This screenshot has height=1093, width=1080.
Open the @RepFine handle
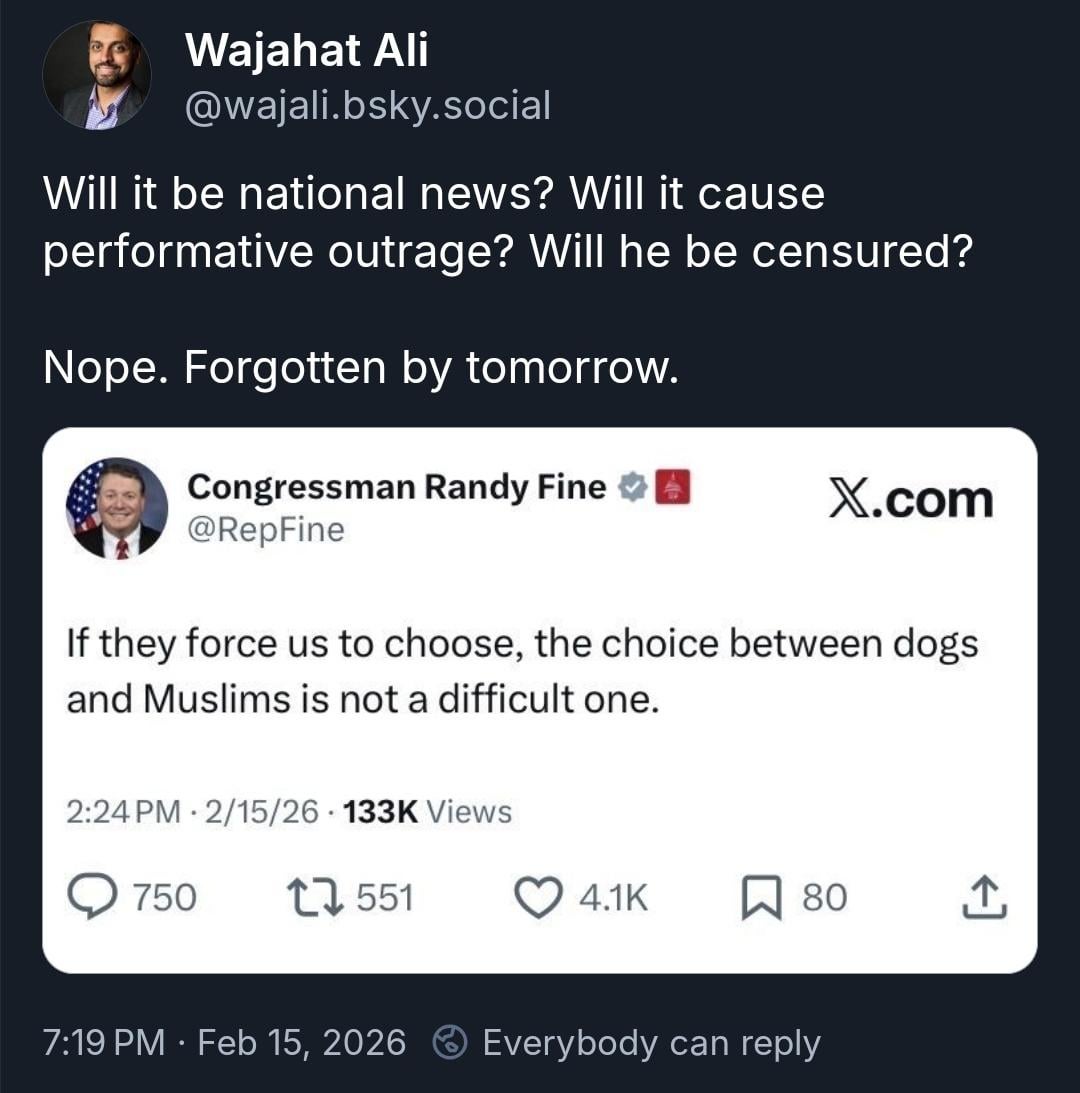point(265,530)
